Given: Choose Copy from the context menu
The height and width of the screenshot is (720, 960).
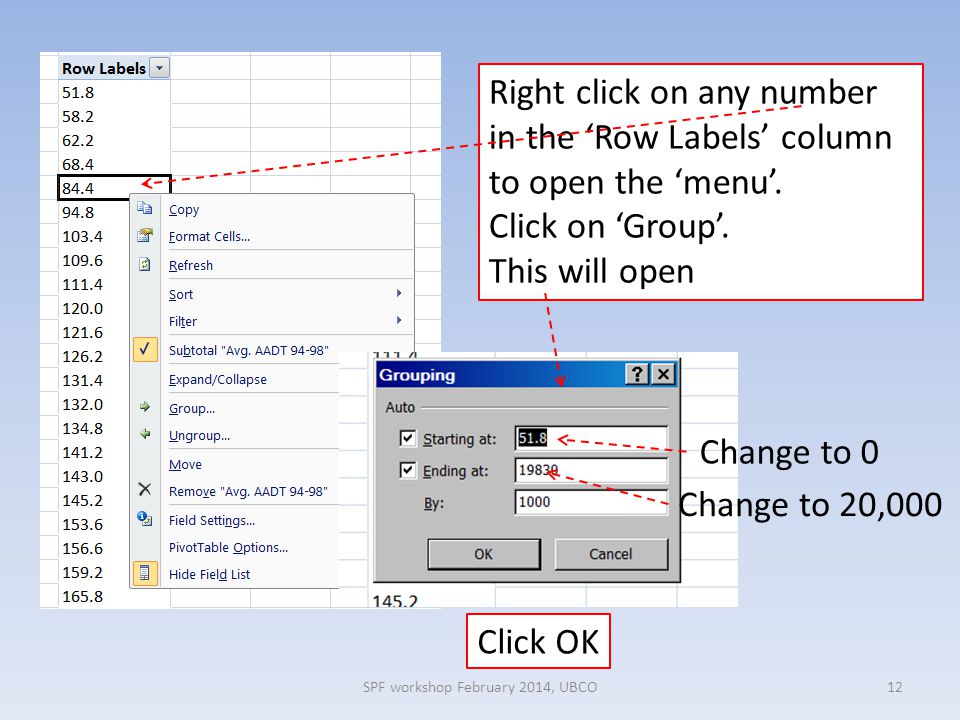Looking at the screenshot, I should point(184,209).
